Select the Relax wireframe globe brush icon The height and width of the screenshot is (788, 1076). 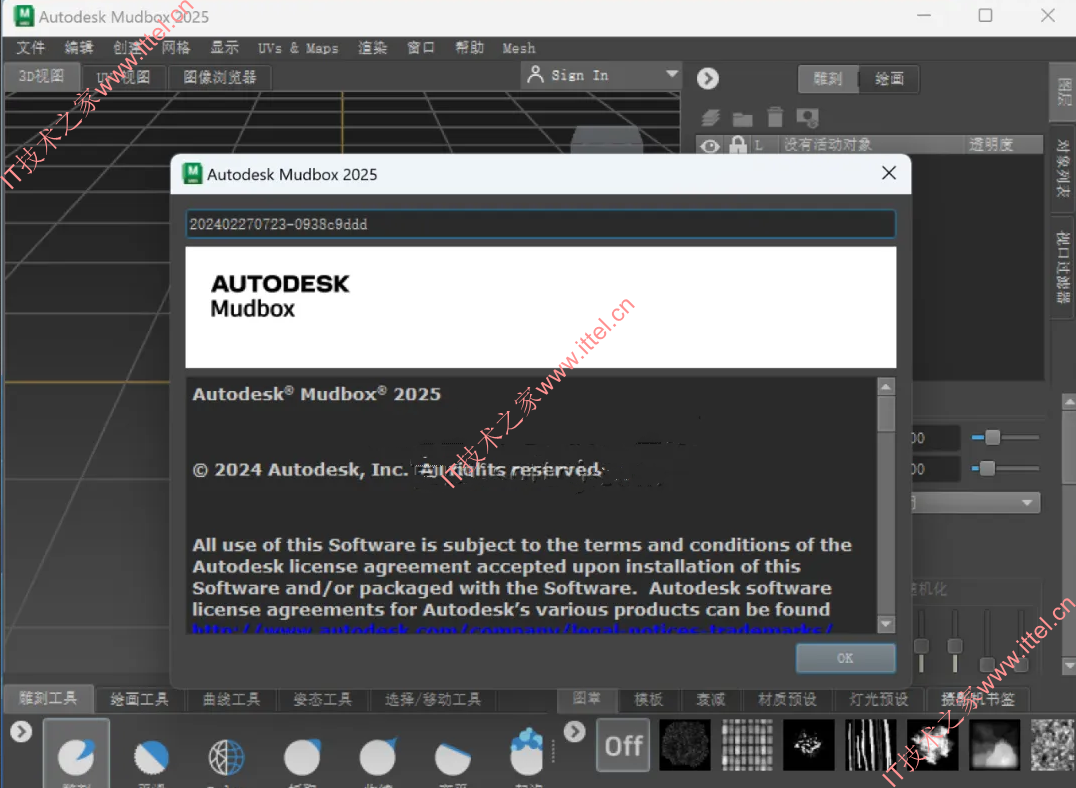click(x=226, y=756)
